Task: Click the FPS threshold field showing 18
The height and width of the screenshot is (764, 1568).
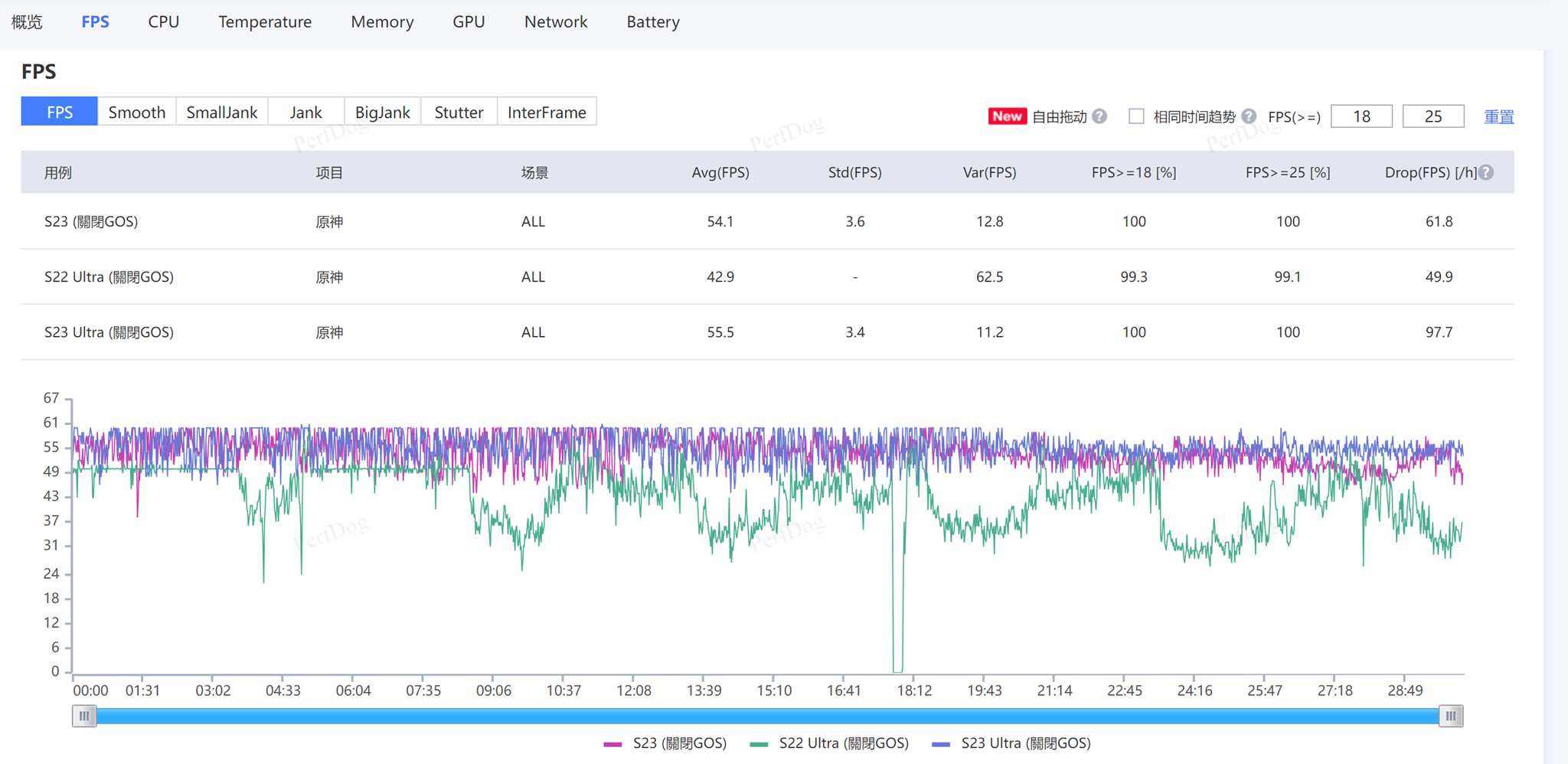Action: tap(1361, 116)
